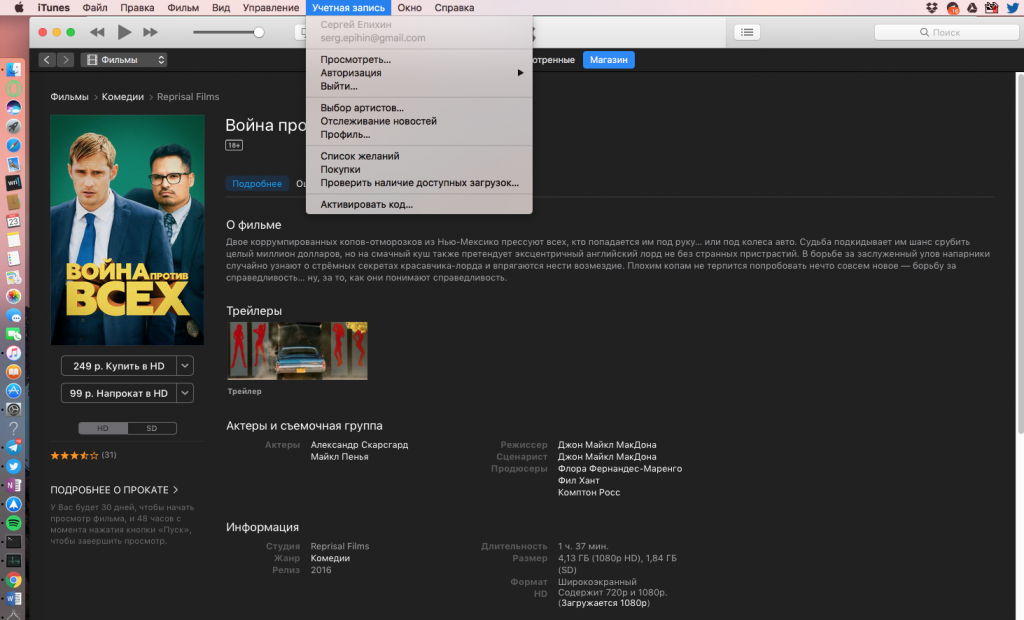Expand arrow next to Купить в HD
Viewport: 1024px width, 620px height.
185,365
